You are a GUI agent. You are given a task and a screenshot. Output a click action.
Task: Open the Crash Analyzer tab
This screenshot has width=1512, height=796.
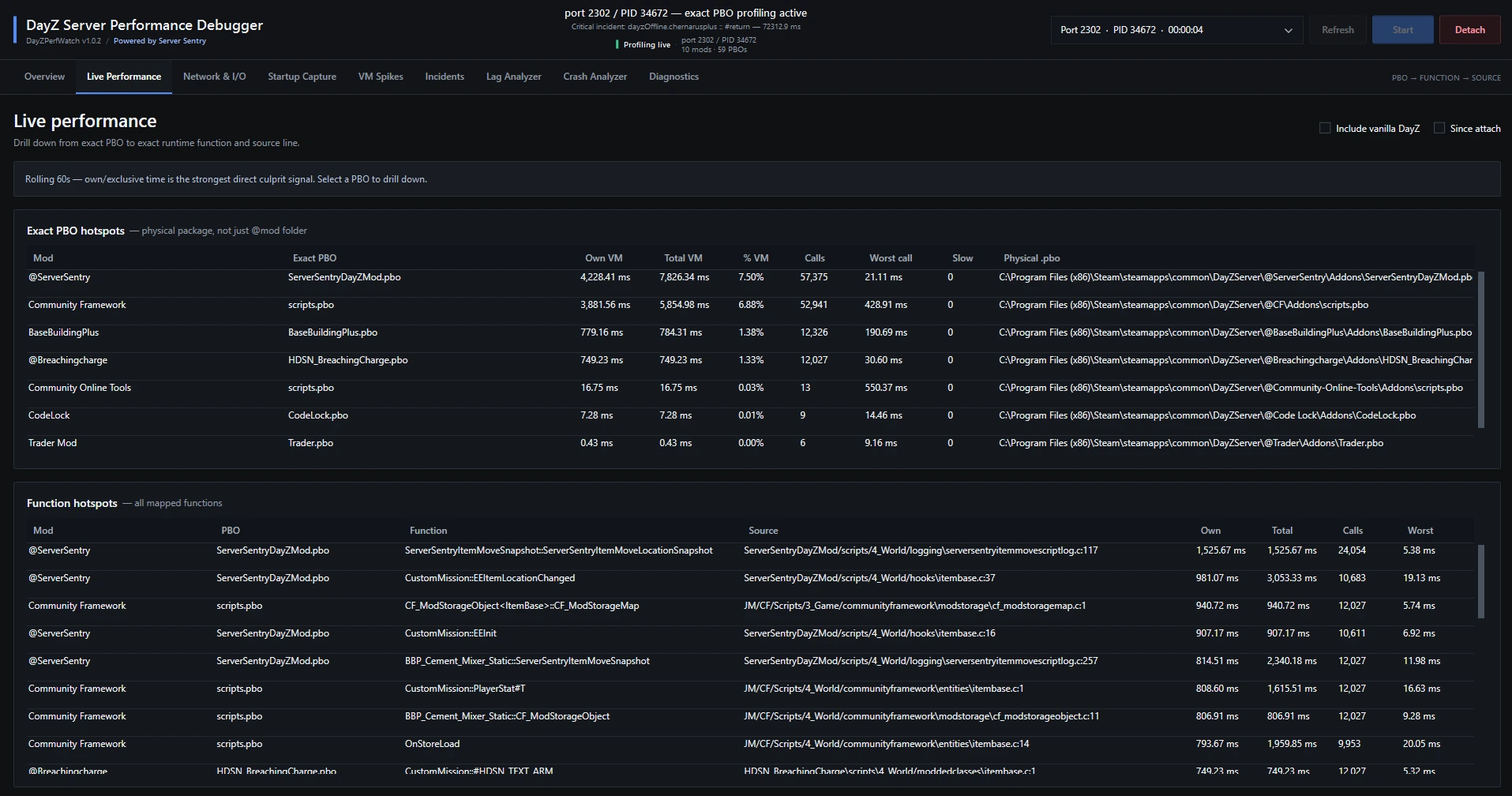(595, 77)
